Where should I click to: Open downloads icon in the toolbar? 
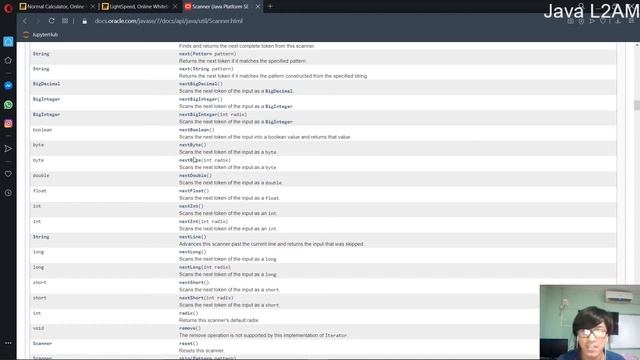pyautogui.click(x=618, y=21)
